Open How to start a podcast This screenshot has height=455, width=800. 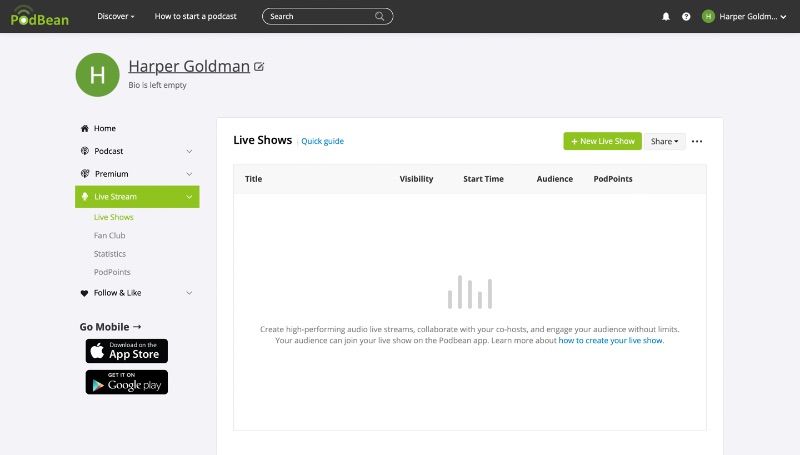pos(195,16)
